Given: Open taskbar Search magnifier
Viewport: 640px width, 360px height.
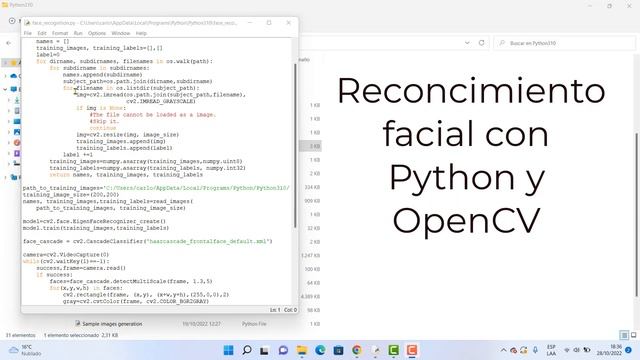Looking at the screenshot, I should coord(247,350).
